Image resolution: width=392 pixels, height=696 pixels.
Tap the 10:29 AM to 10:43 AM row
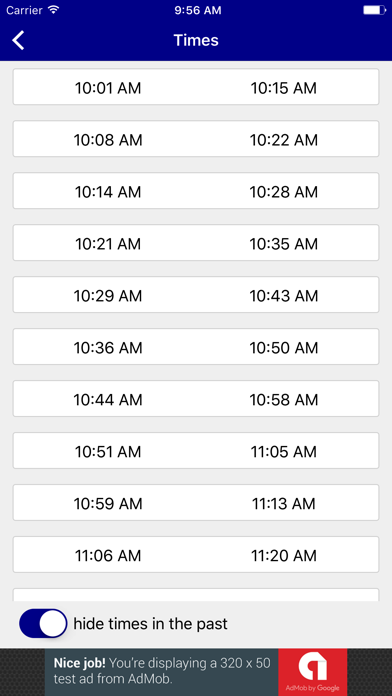coord(196,295)
